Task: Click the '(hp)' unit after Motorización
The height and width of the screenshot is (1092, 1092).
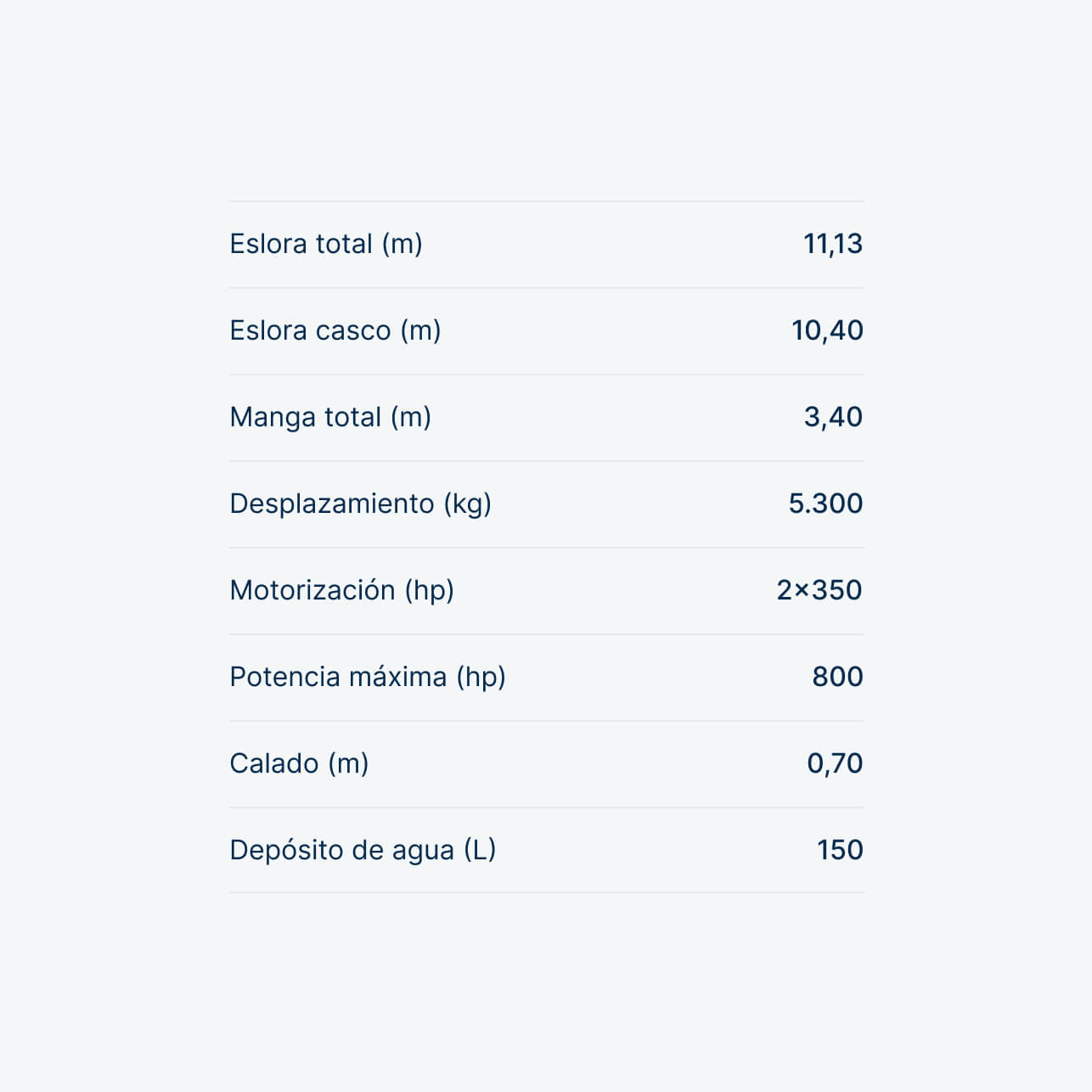Action: (430, 590)
